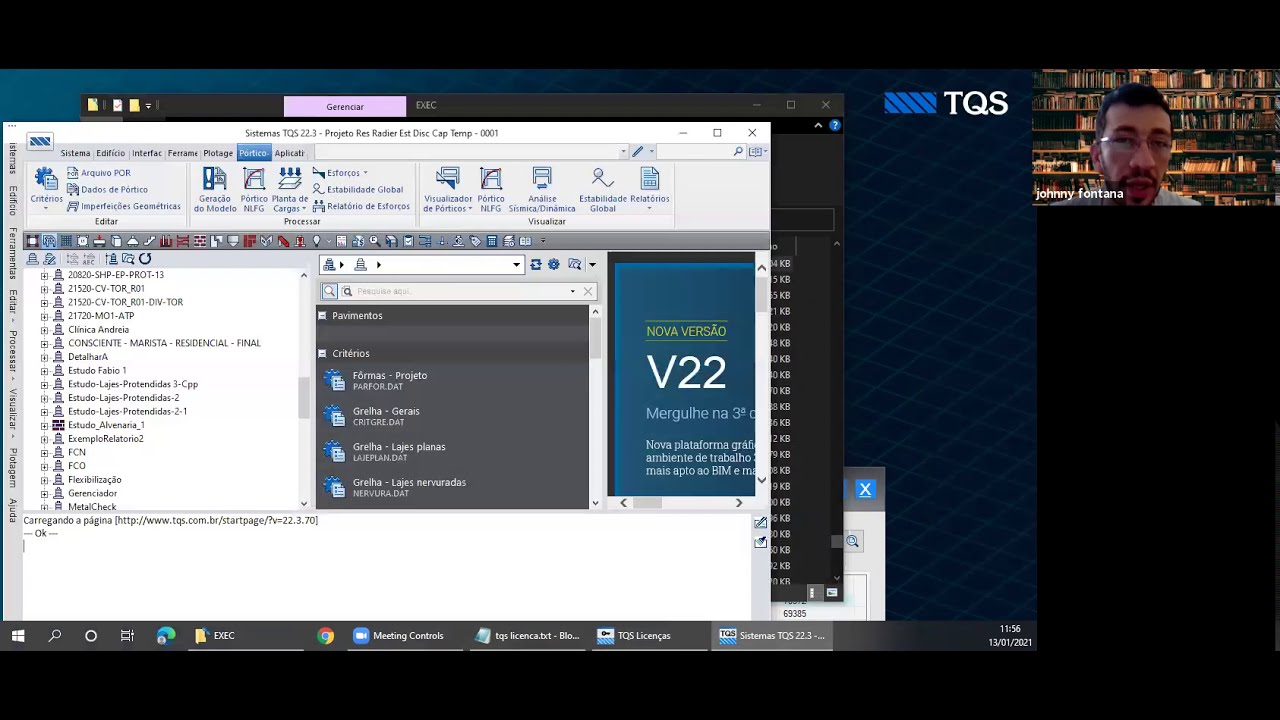Open Dados de Pórtico

[107, 189]
